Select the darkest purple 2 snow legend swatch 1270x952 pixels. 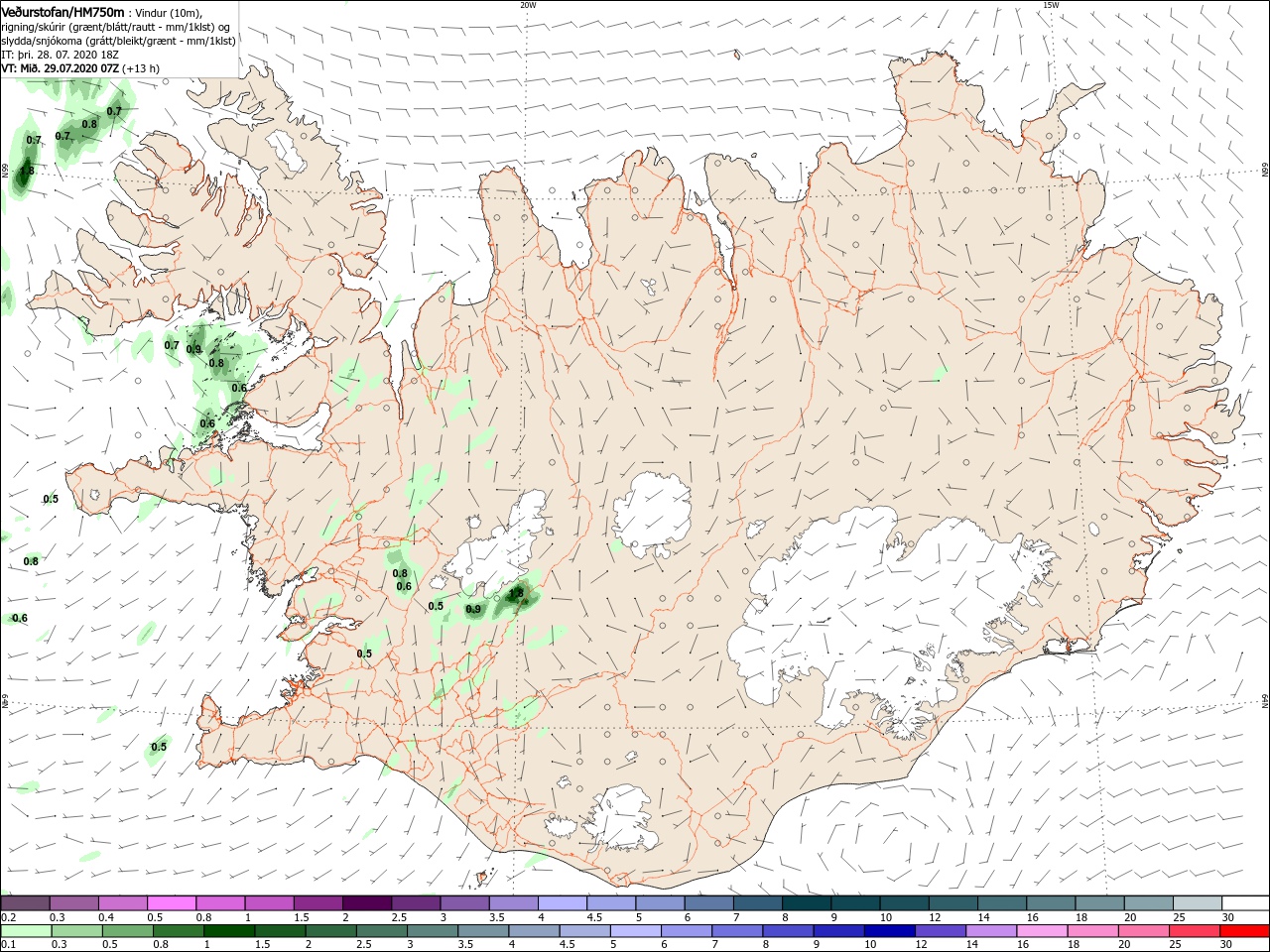click(366, 903)
